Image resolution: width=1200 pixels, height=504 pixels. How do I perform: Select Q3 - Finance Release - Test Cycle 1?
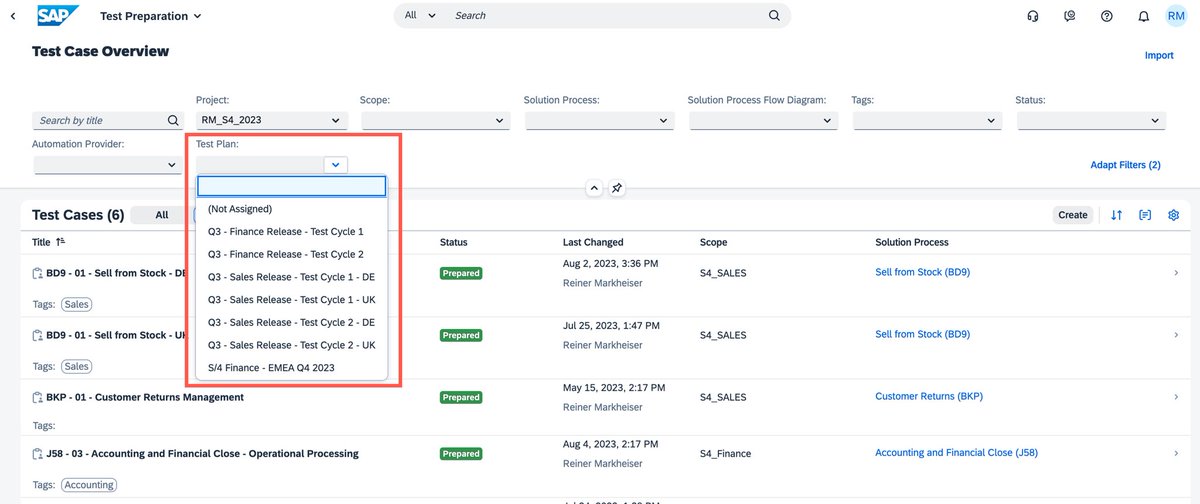[291, 231]
